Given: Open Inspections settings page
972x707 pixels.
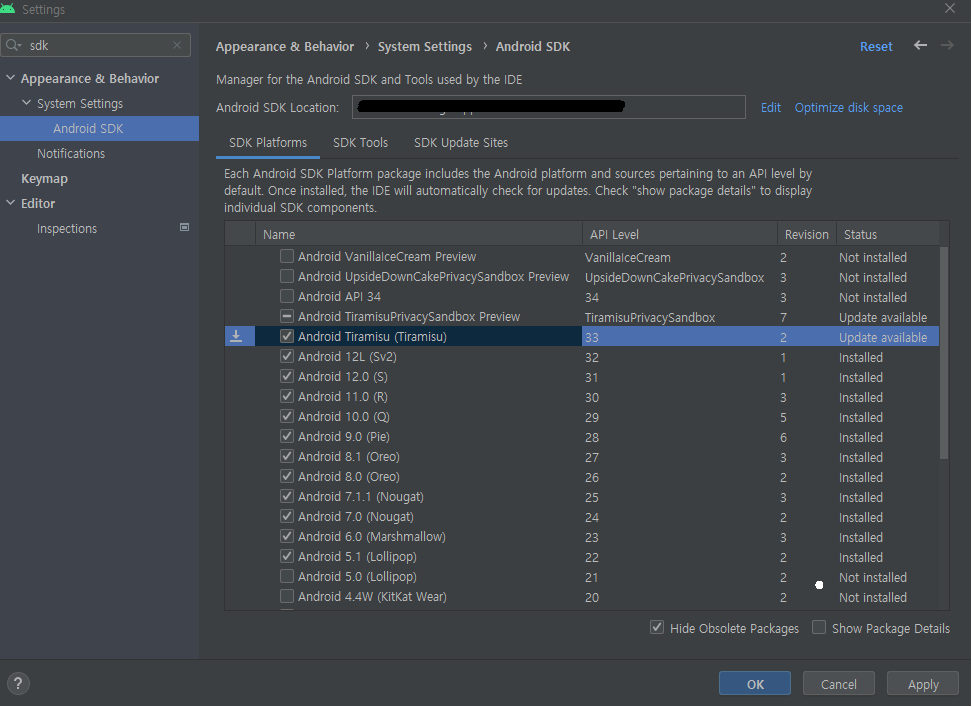Looking at the screenshot, I should click(x=67, y=229).
